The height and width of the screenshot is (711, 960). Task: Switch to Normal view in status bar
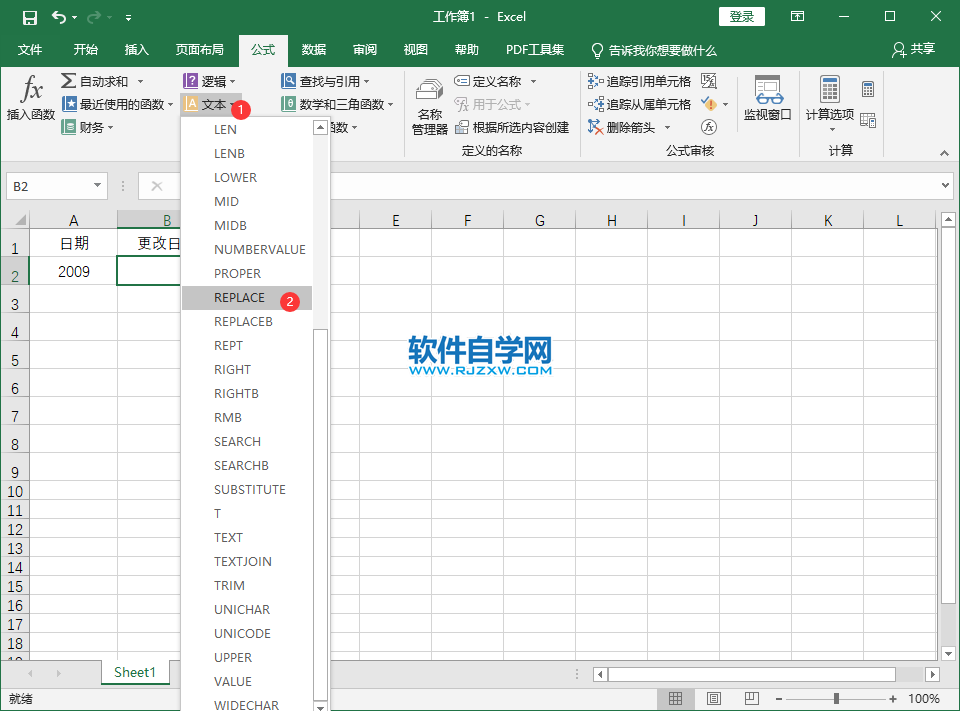675,698
